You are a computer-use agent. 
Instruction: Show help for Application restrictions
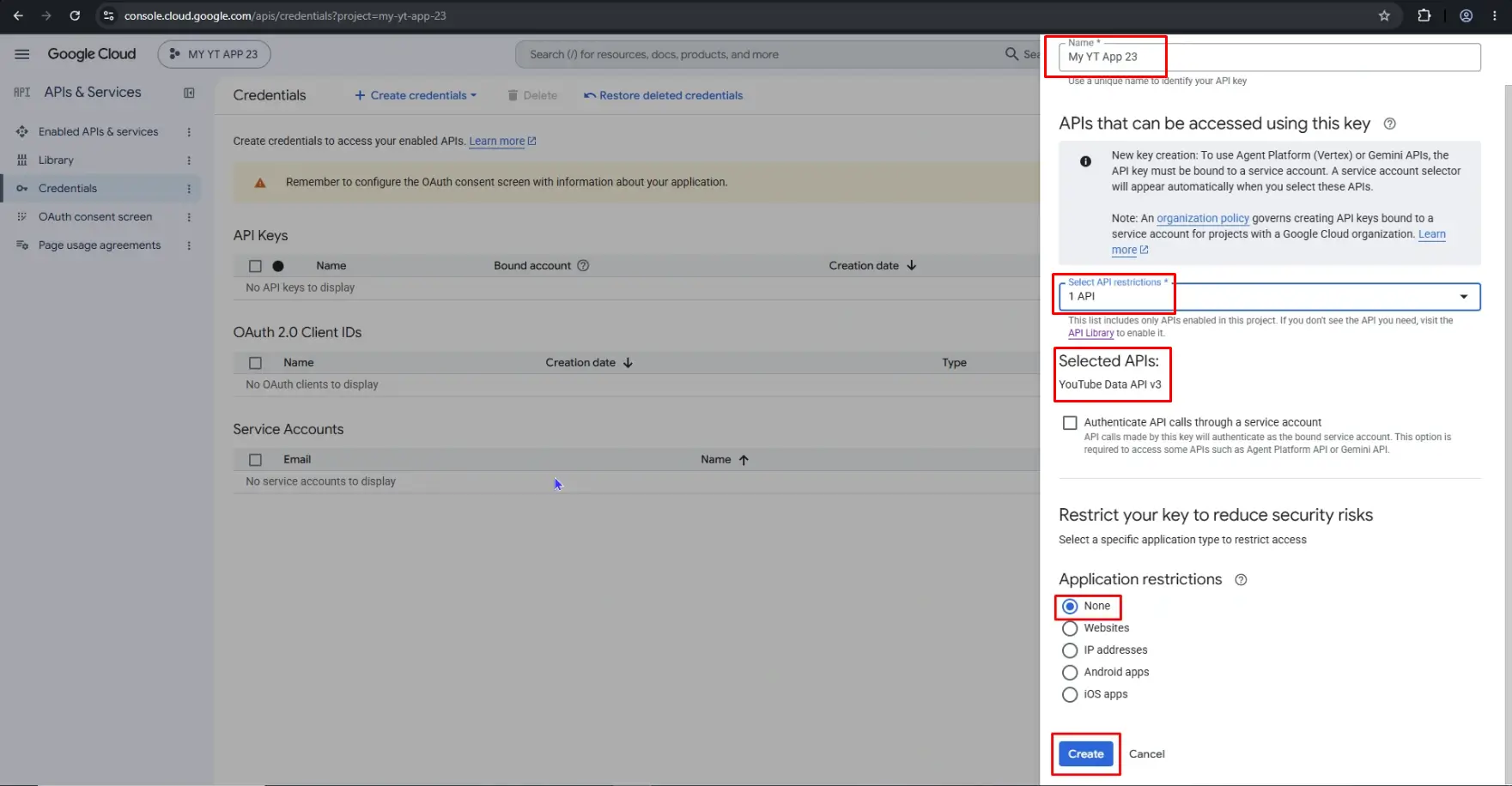(x=1241, y=580)
